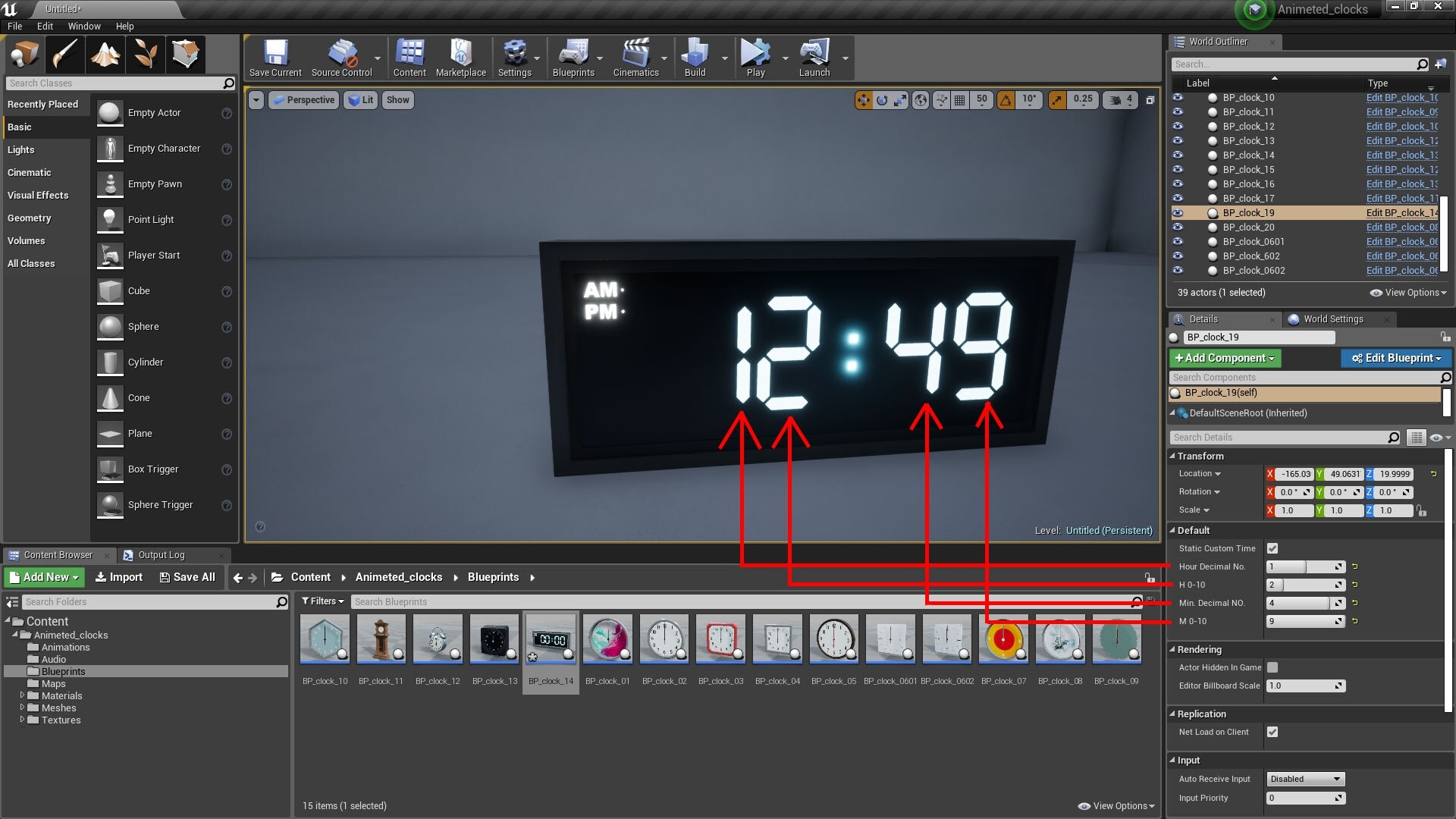The image size is (1456, 819).
Task: Adjust the camera speed control in viewport
Action: click(1120, 99)
